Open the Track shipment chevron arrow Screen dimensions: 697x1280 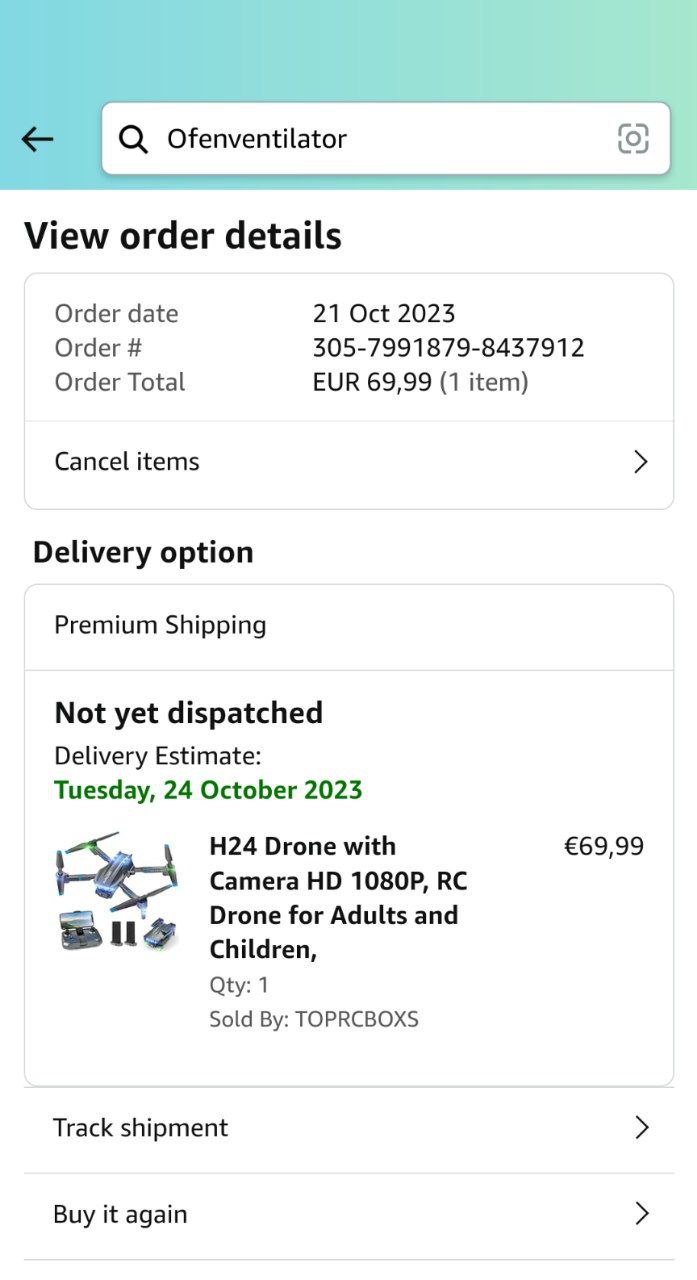(x=642, y=1128)
